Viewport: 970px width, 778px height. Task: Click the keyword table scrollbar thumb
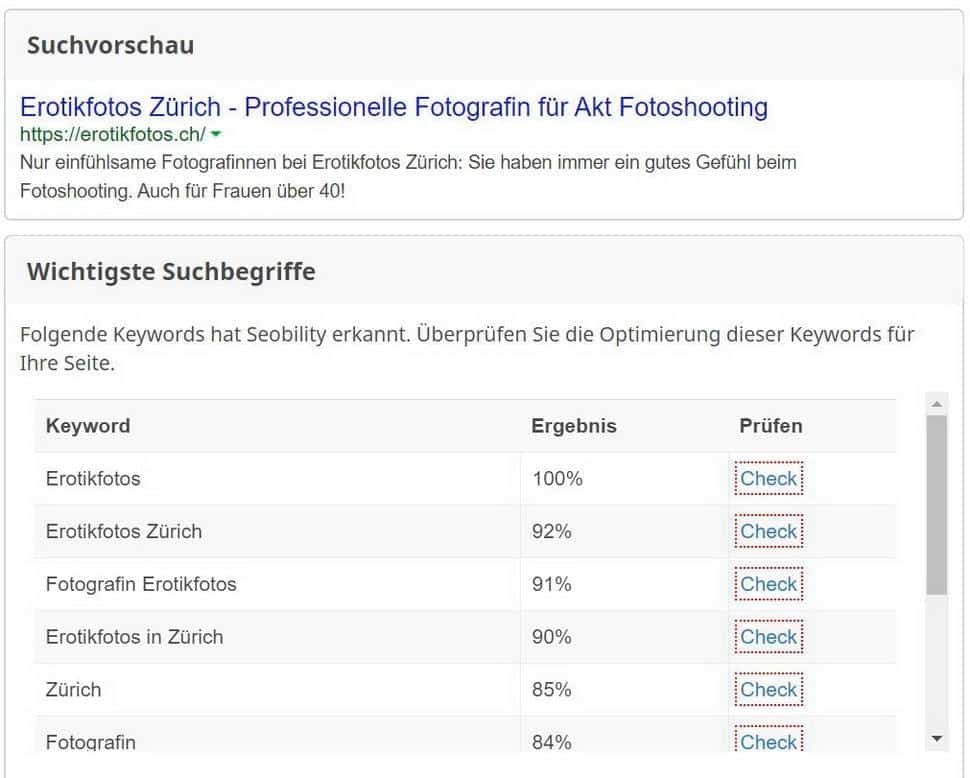(x=936, y=505)
